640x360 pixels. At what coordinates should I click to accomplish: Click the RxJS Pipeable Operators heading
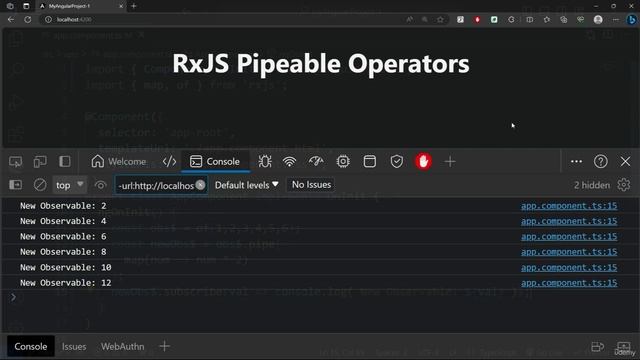pyautogui.click(x=321, y=64)
